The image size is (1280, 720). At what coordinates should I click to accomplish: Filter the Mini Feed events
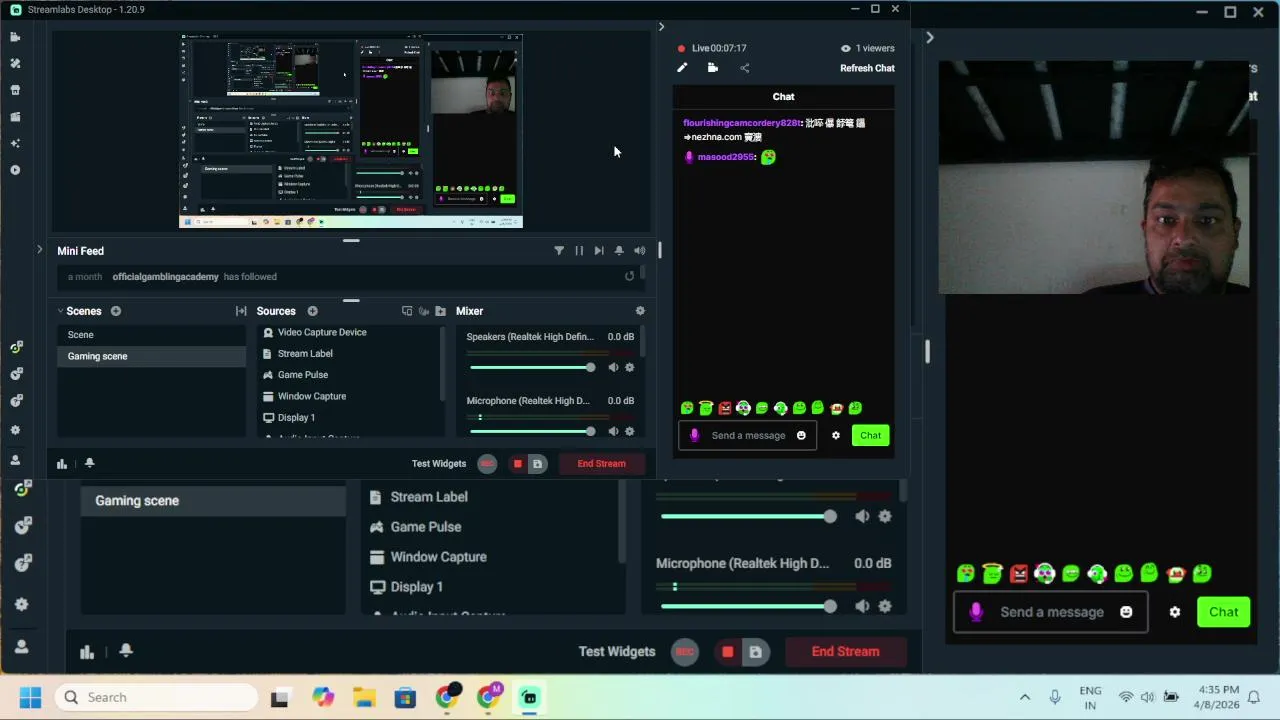[x=559, y=251]
